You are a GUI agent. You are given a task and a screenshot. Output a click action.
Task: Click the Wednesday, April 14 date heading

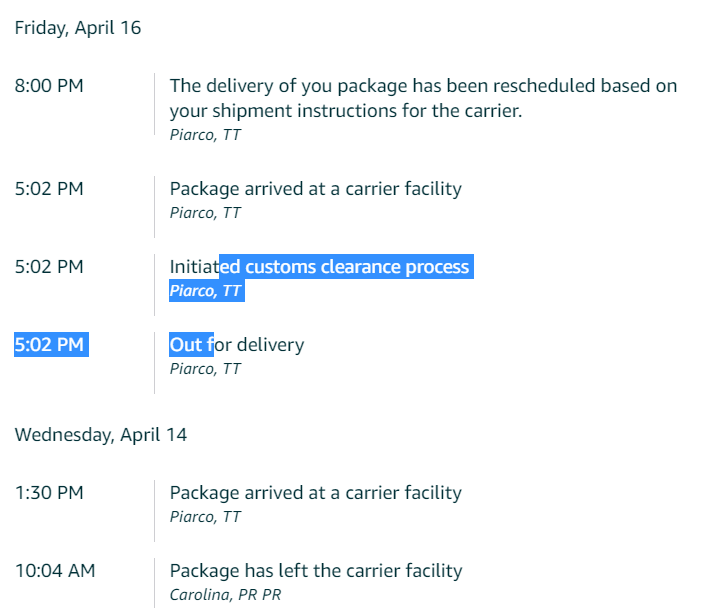101,435
